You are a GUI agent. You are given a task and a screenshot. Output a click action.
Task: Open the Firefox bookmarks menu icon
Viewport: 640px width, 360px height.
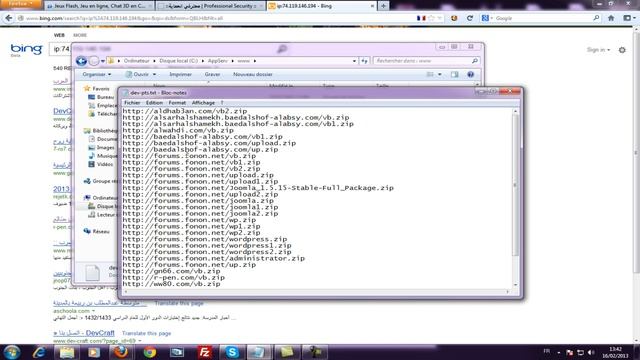[x=629, y=18]
